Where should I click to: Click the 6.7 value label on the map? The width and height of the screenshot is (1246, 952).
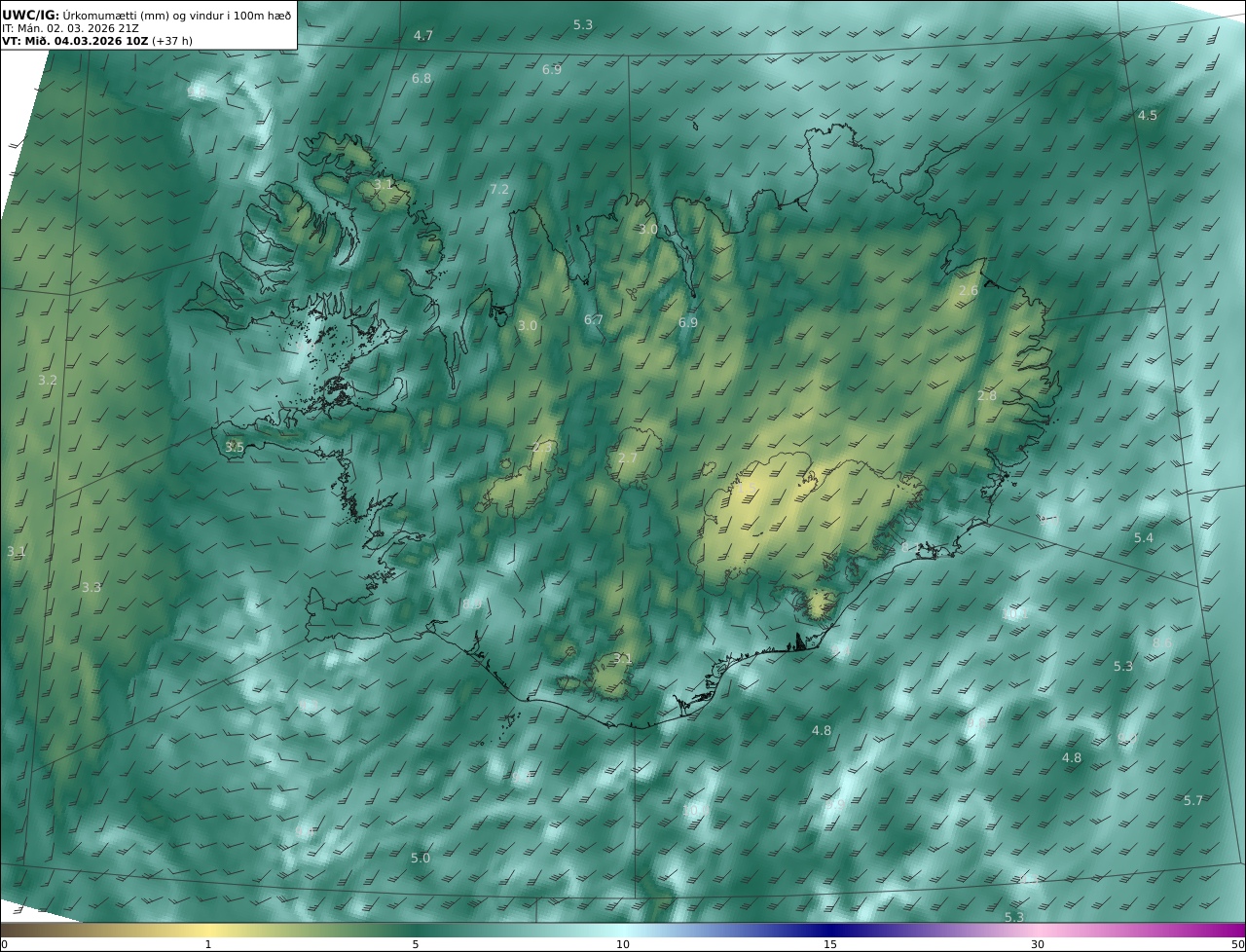coord(594,320)
